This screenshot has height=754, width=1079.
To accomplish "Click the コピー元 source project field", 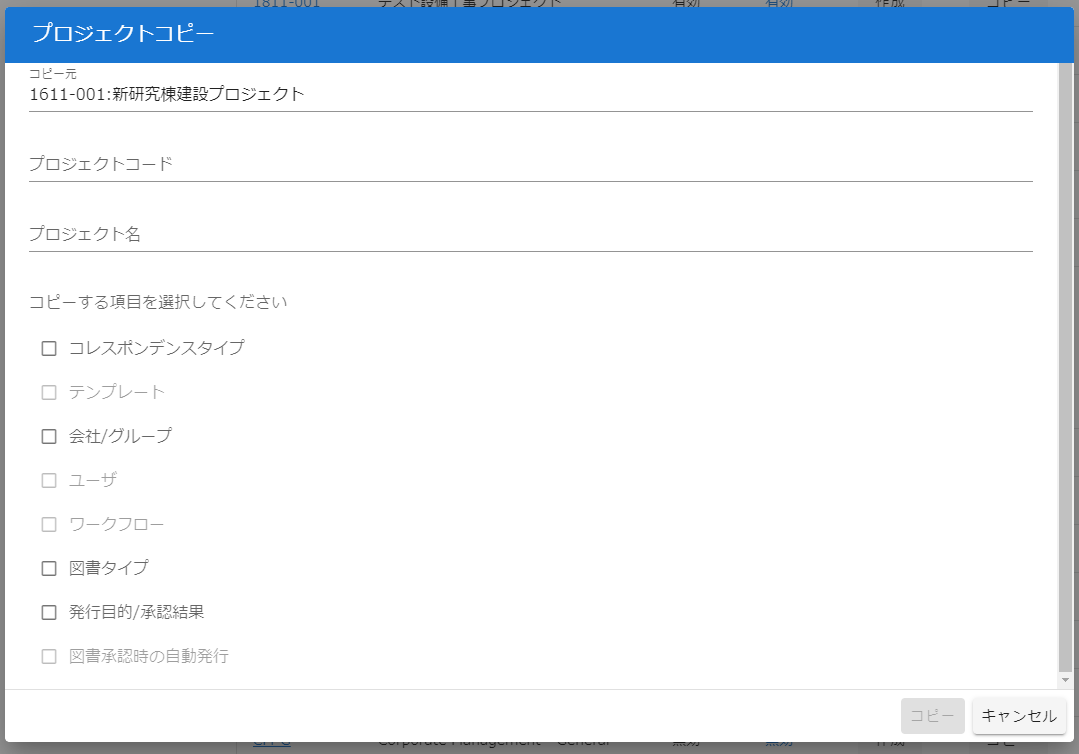I will click(400, 94).
